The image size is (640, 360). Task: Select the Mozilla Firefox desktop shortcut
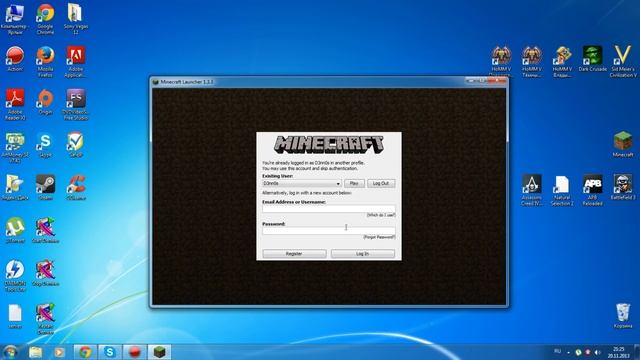[45, 61]
